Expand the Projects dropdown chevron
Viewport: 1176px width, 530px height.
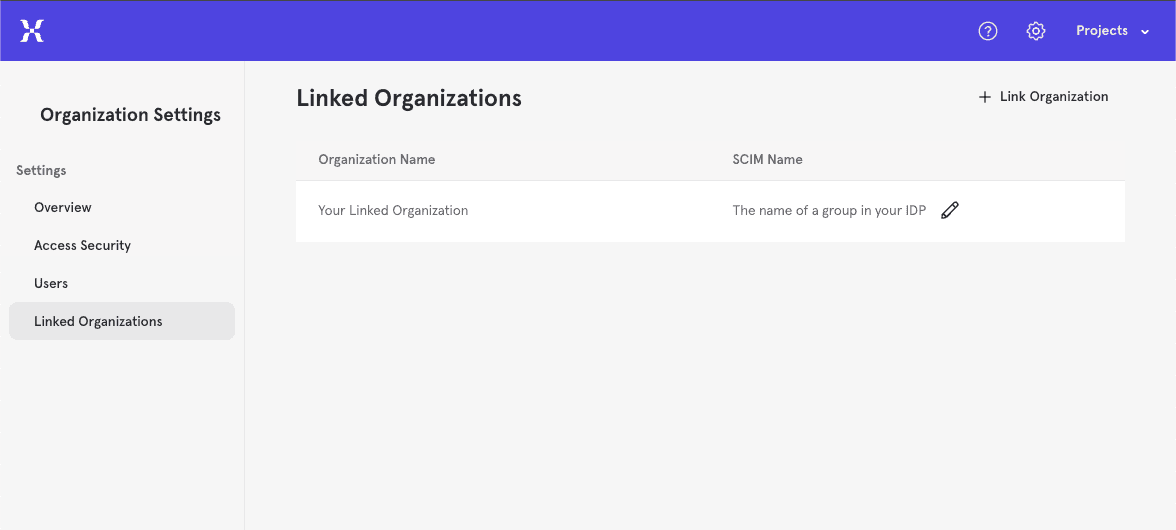(1145, 32)
